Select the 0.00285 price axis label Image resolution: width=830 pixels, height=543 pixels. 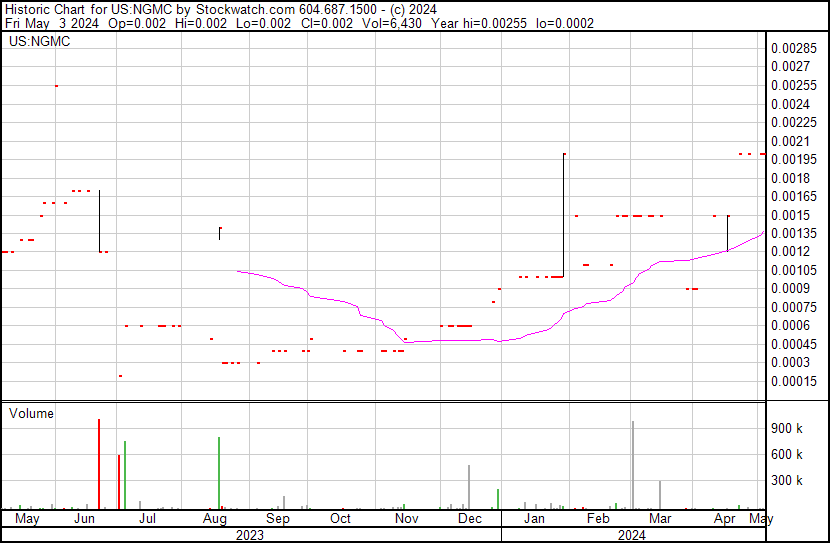[794, 49]
